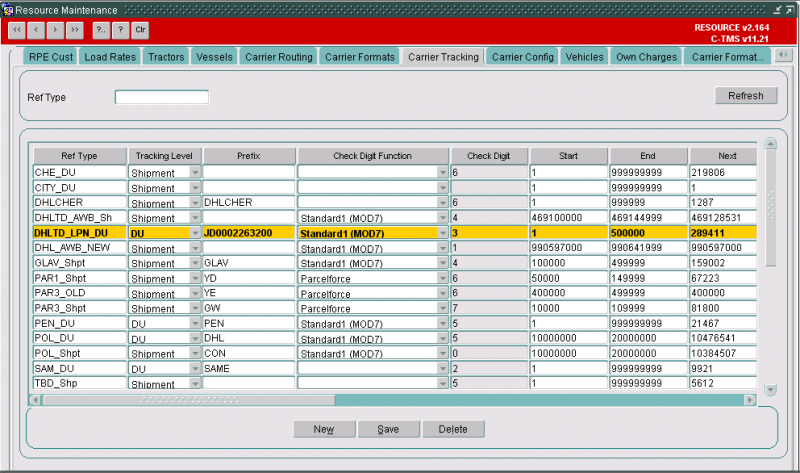Image resolution: width=800 pixels, height=473 pixels.
Task: Open Check Digit Function dropdown for POL_Shpt row
Action: pos(442,353)
